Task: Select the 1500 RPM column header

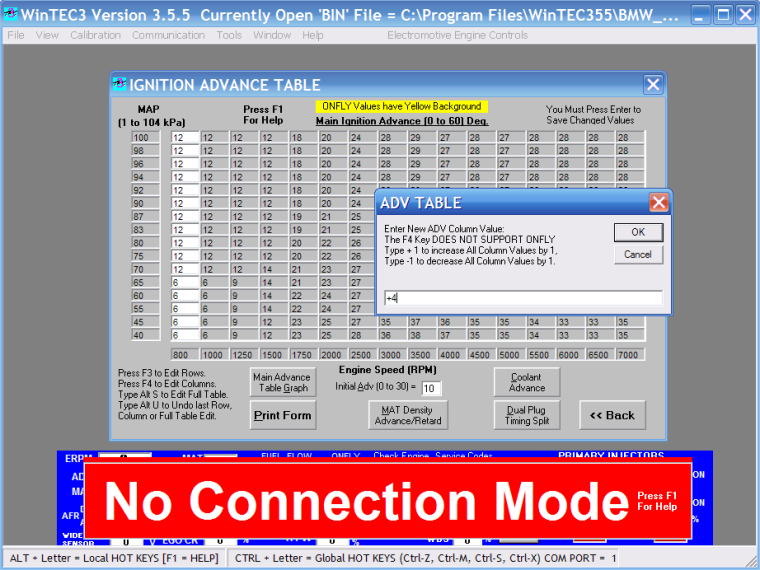Action: (273, 355)
